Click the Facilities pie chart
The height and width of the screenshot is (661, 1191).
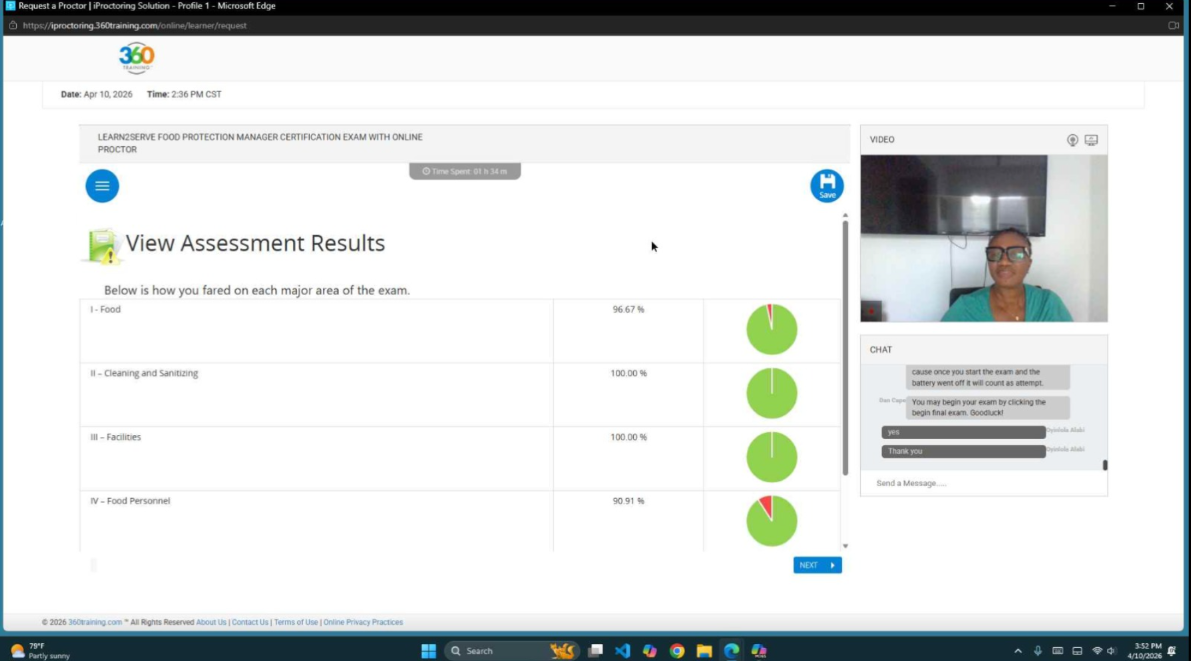click(x=772, y=457)
